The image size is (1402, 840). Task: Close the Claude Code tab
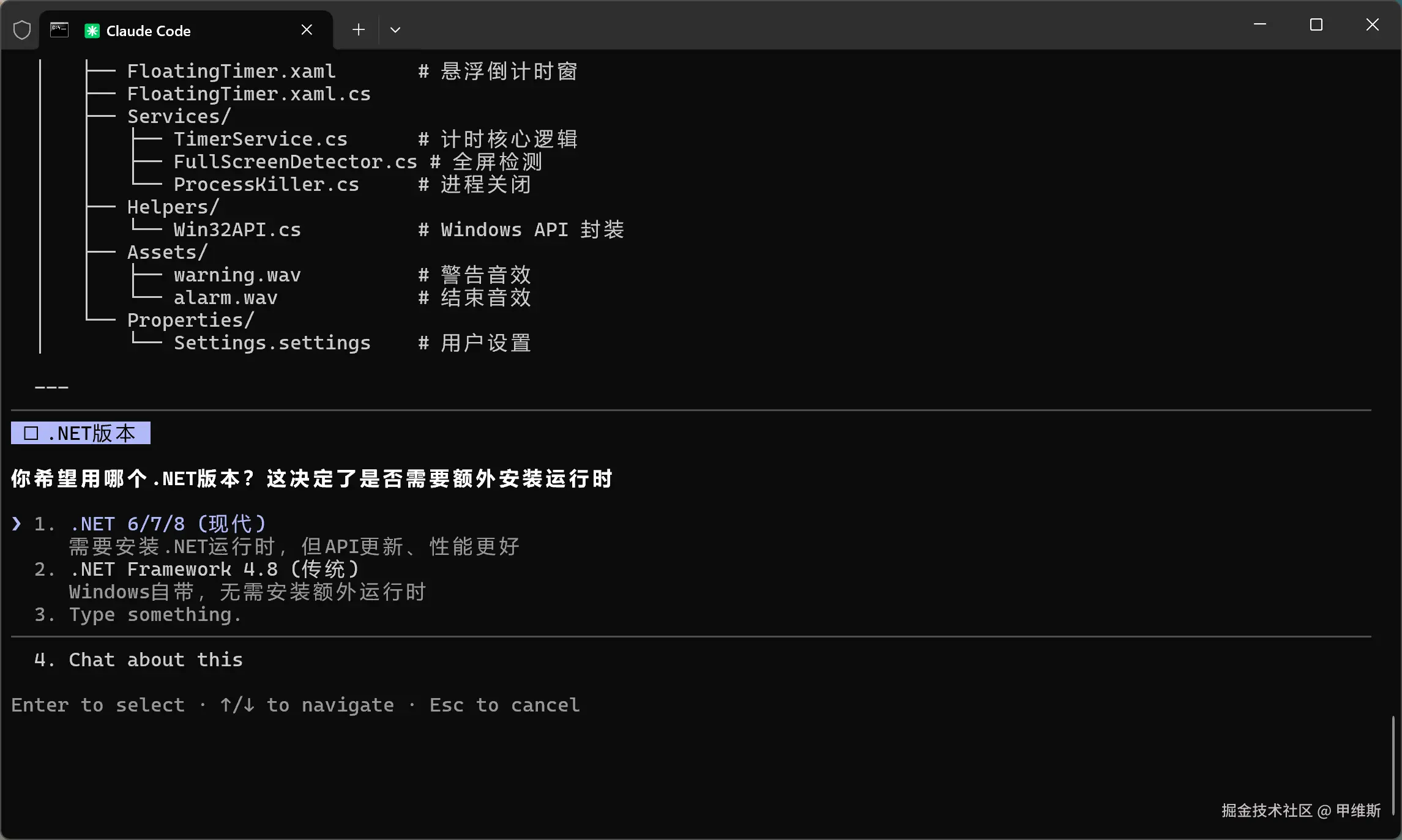(307, 30)
